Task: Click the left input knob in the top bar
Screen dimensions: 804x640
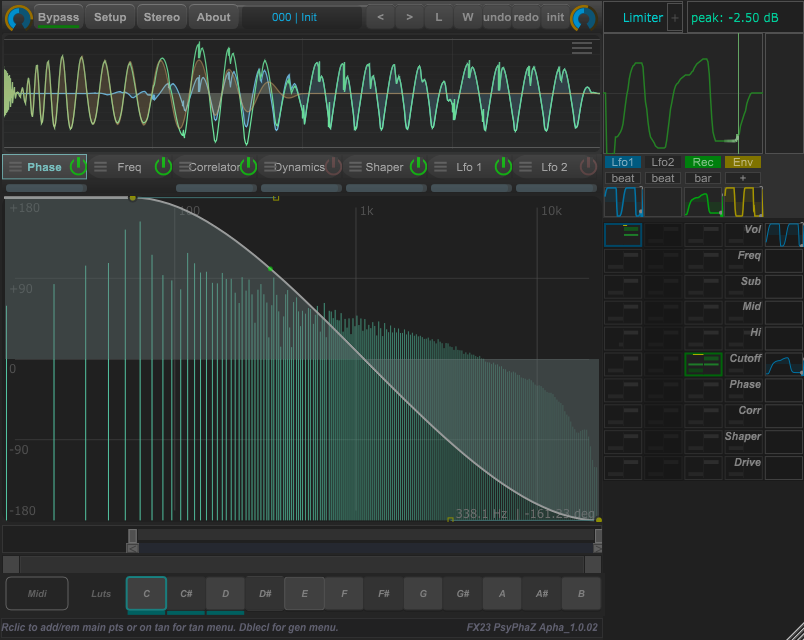Action: [x=18, y=17]
